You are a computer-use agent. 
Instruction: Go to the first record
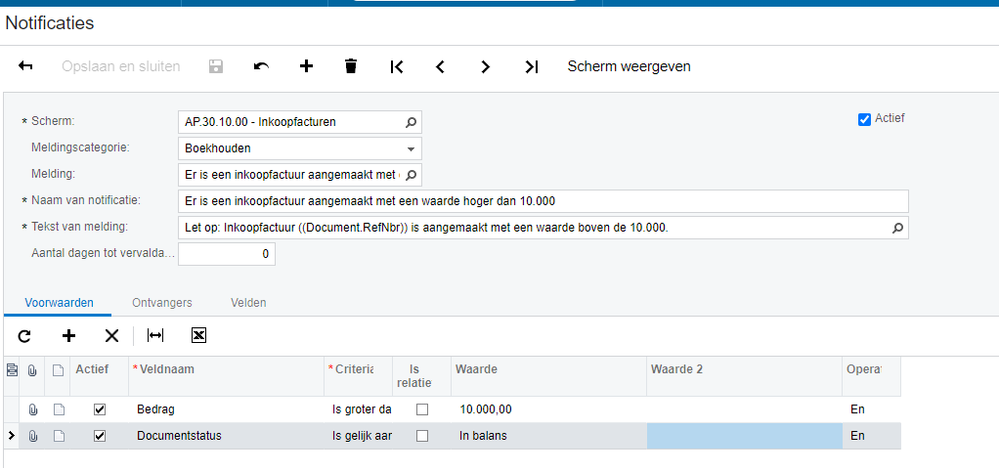pyautogui.click(x=396, y=66)
